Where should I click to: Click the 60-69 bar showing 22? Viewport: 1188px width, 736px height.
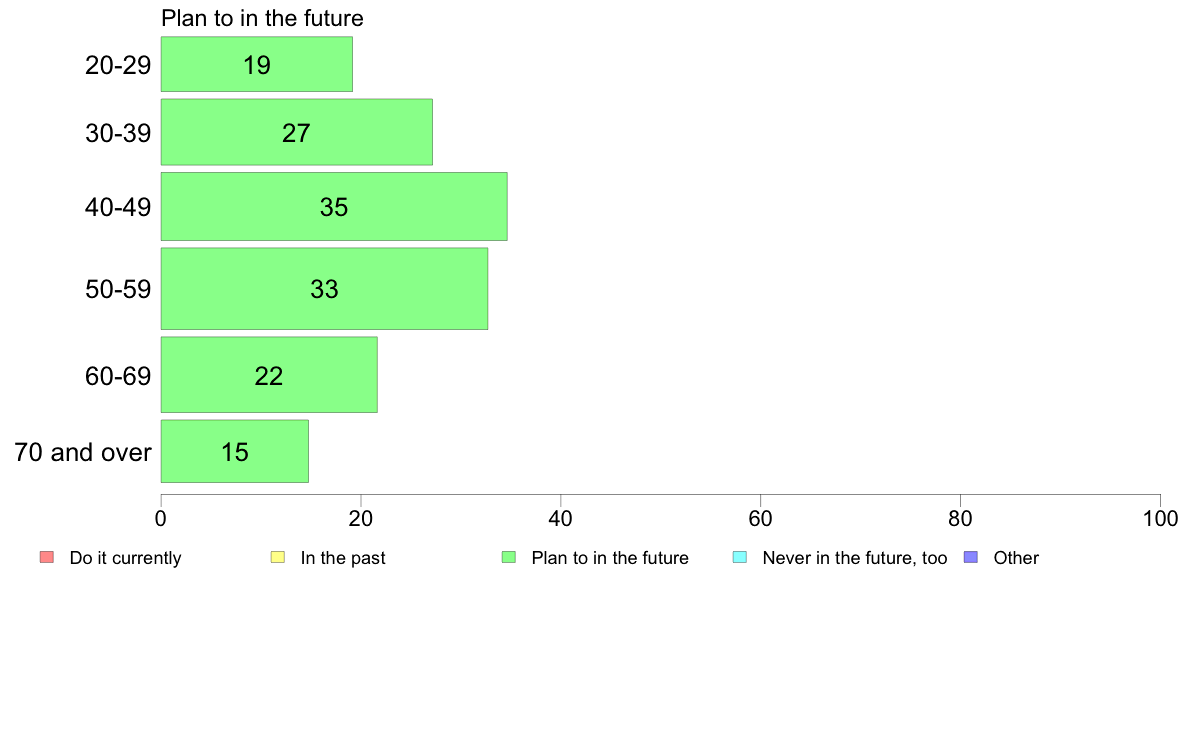coord(269,375)
